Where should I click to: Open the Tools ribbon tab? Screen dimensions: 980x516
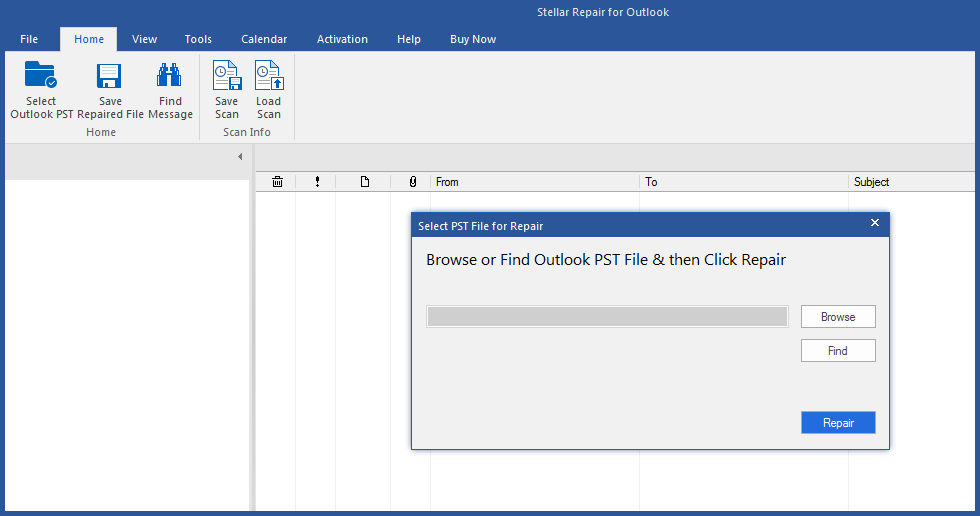(x=198, y=39)
